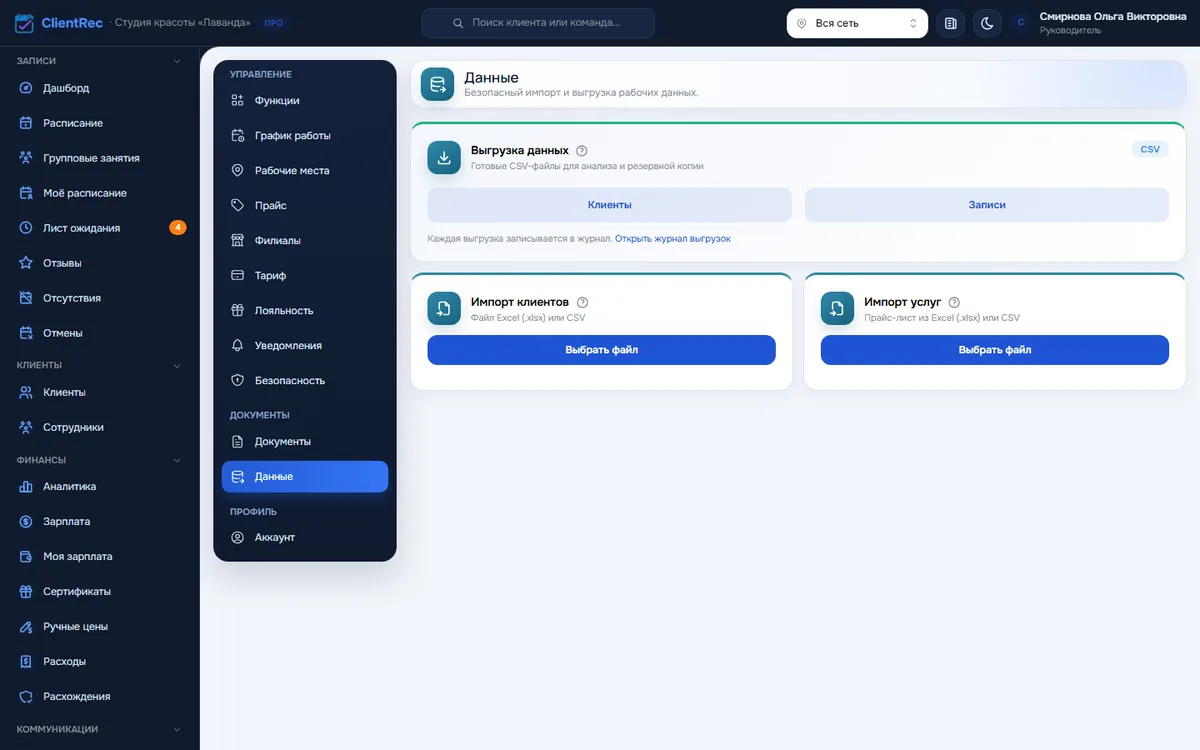Collapse the КЛИЕНТЫ sidebar section
The image size is (1200, 750).
177,365
